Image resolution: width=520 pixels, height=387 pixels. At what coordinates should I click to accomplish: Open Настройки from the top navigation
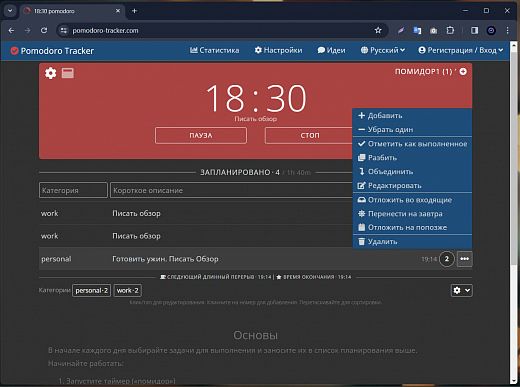(x=278, y=50)
